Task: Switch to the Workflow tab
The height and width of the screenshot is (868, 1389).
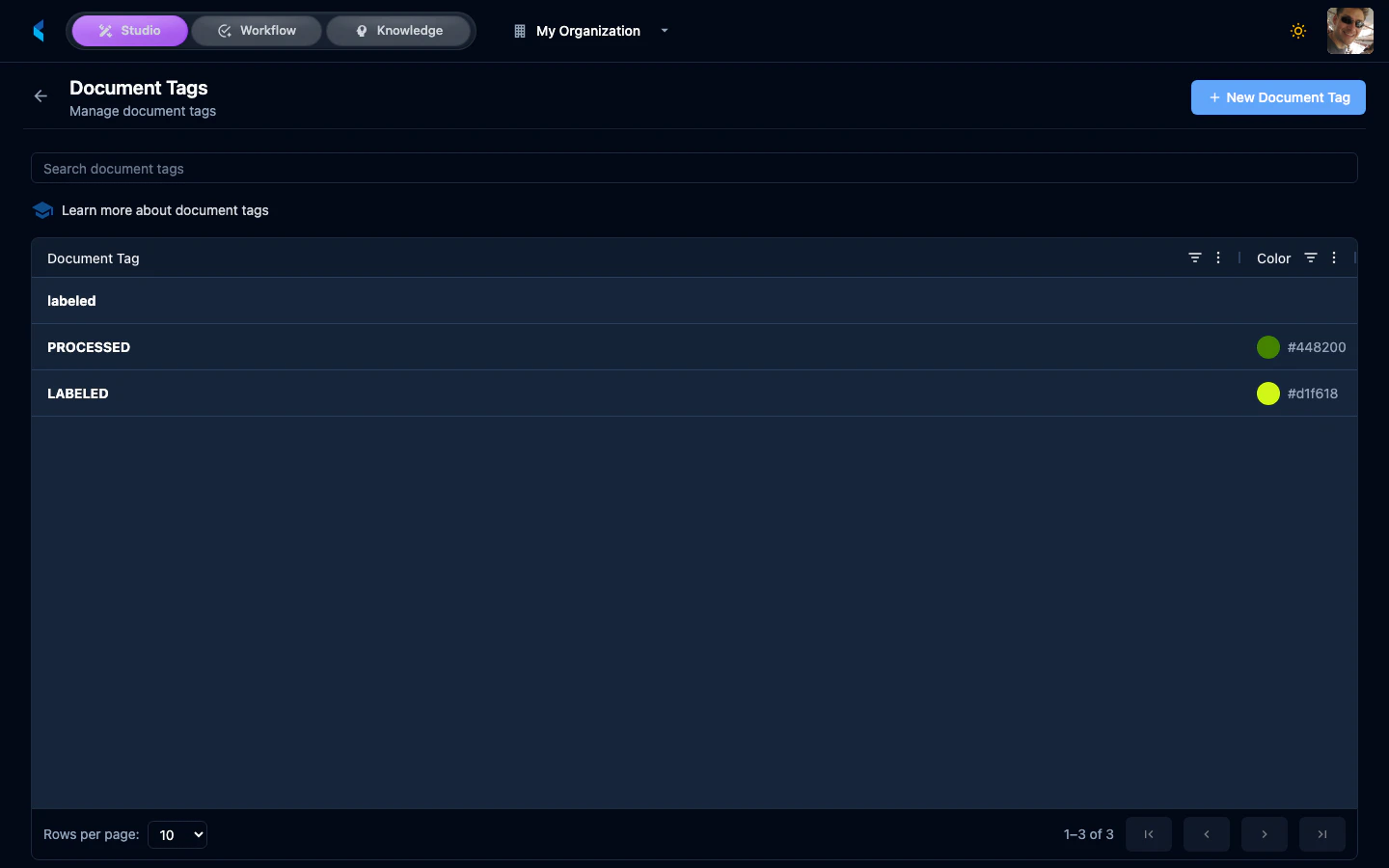Action: pyautogui.click(x=256, y=30)
